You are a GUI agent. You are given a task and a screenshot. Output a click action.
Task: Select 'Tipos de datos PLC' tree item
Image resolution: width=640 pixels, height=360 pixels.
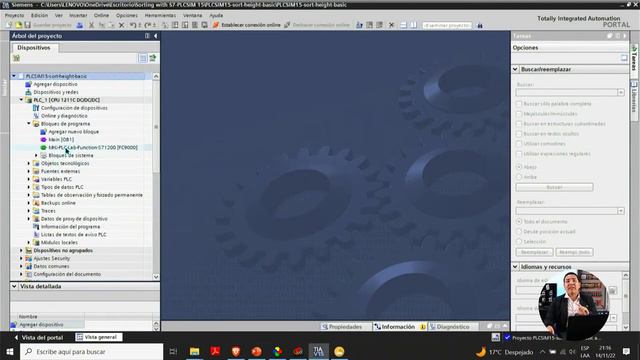point(62,187)
